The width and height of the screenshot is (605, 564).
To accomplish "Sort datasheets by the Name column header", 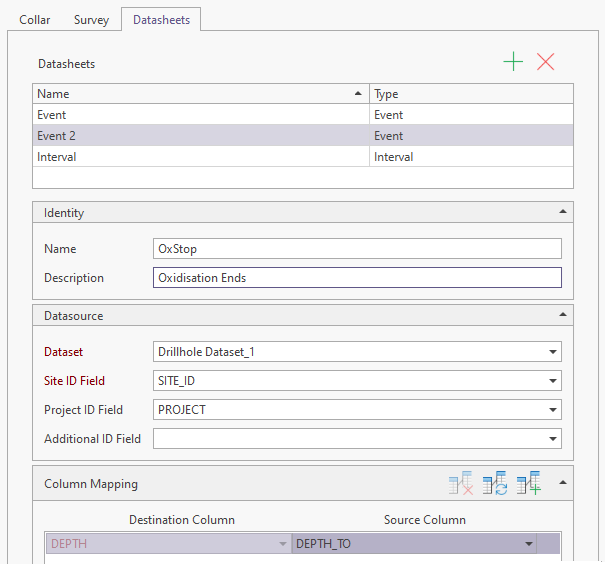I will [x=200, y=94].
